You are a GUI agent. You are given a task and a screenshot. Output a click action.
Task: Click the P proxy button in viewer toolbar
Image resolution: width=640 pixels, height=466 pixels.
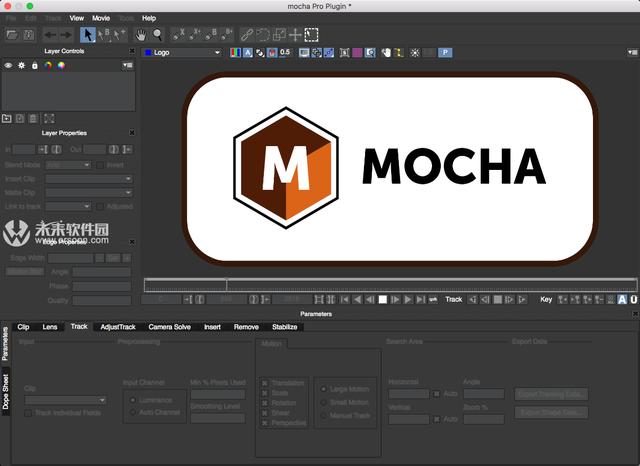point(445,53)
